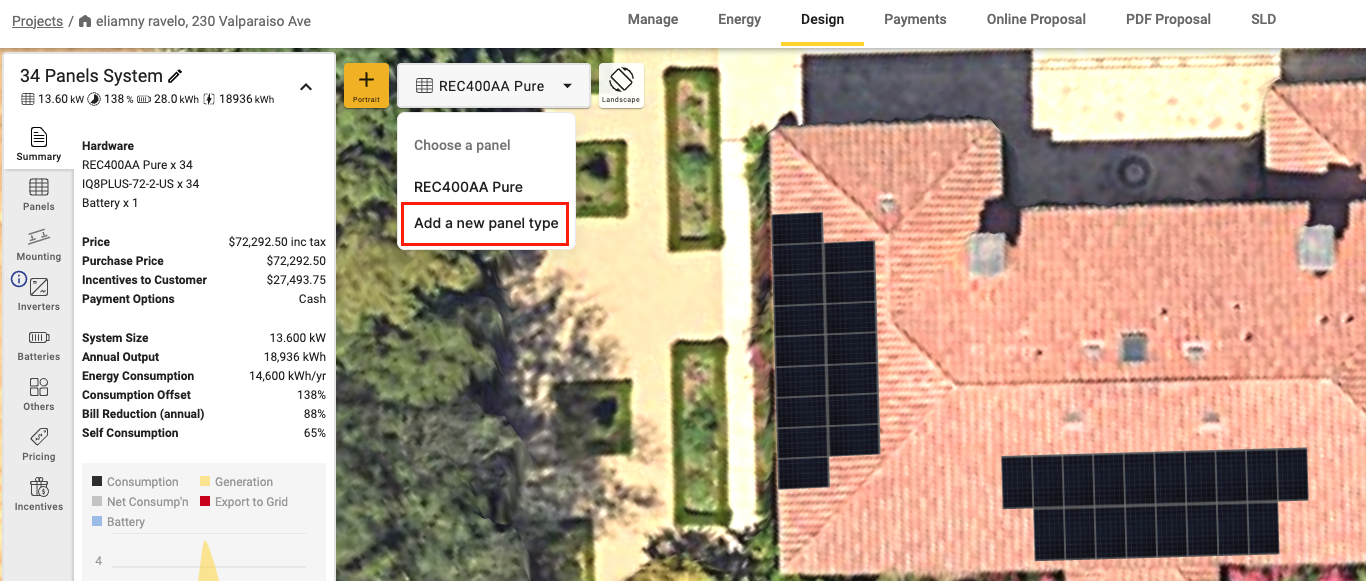Go to the Manage tab
The image size is (1366, 581).
[653, 20]
